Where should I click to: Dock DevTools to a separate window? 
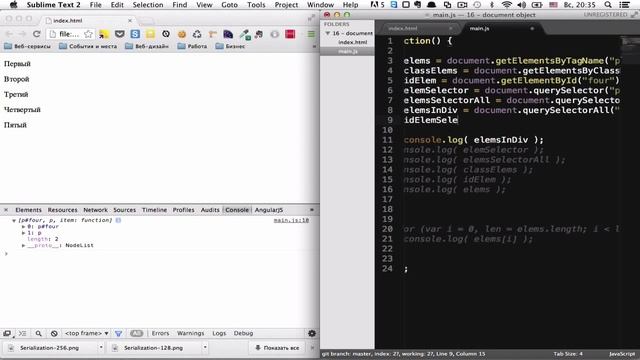pyautogui.click(x=7, y=333)
